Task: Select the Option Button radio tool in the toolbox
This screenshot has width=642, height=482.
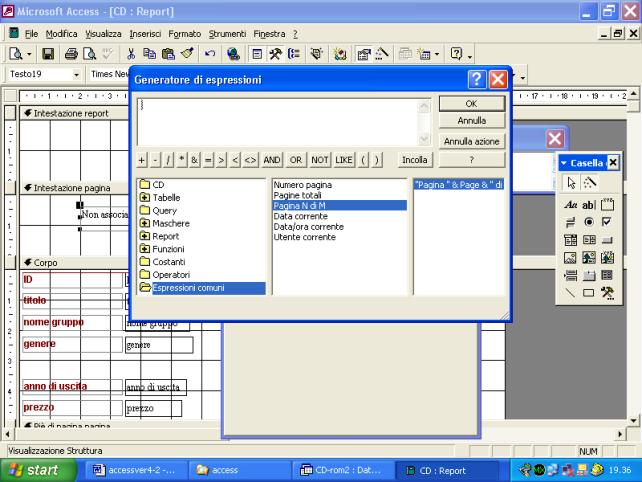Action: 588,222
